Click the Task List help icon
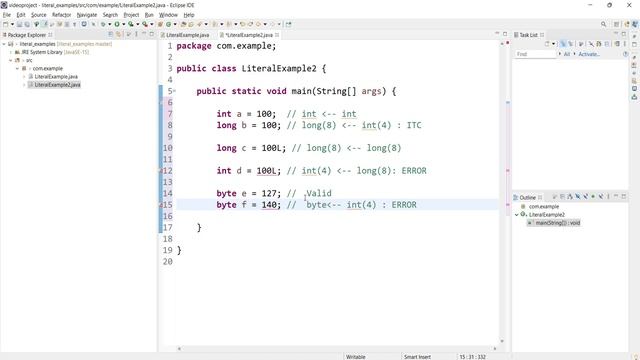 pyautogui.click(x=625, y=54)
